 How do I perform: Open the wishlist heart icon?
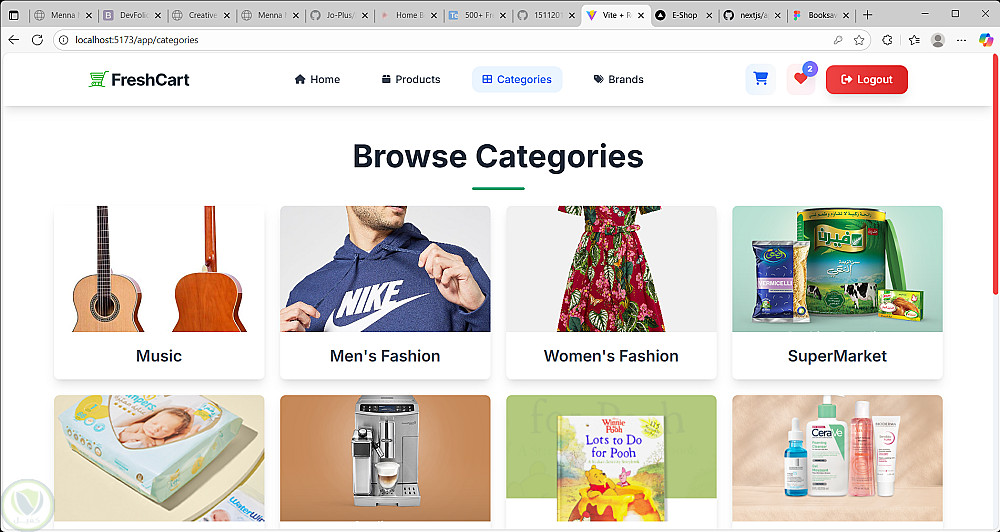pos(800,80)
